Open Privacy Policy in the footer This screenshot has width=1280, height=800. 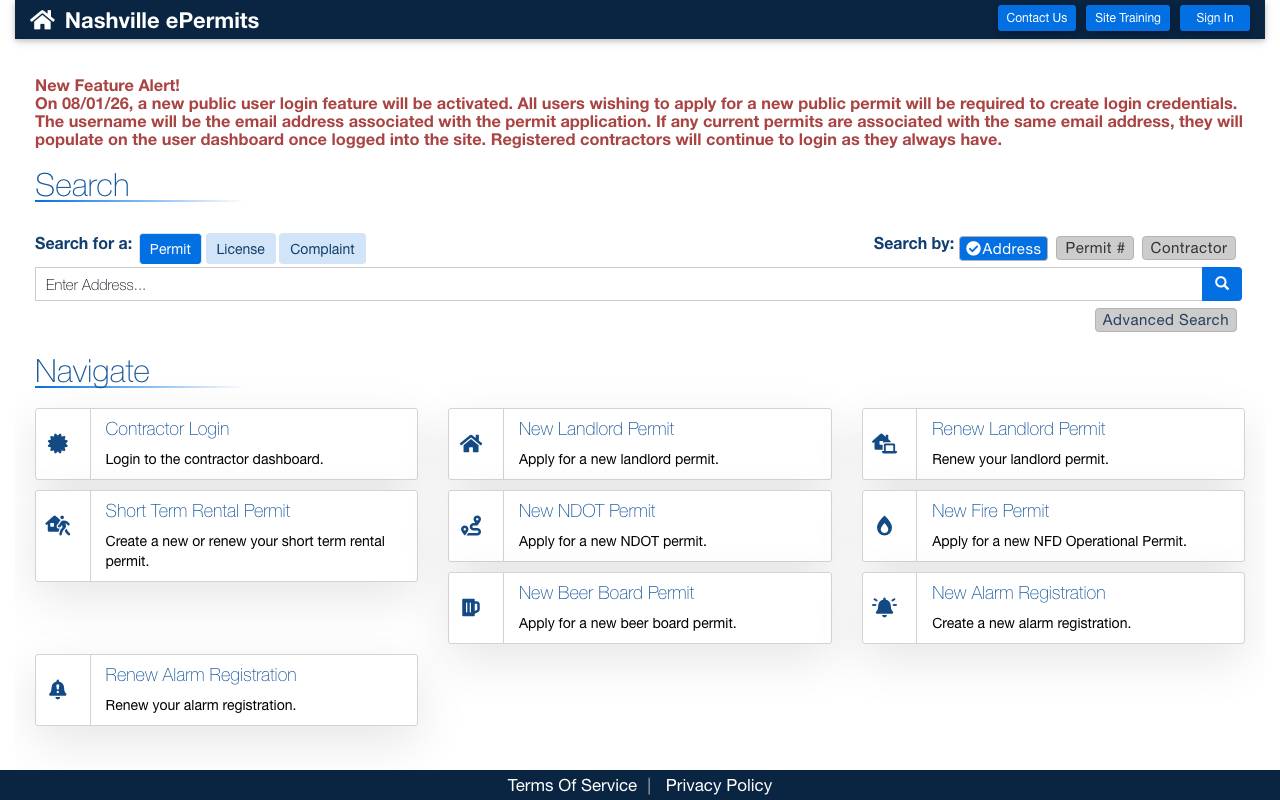pyautogui.click(x=719, y=785)
